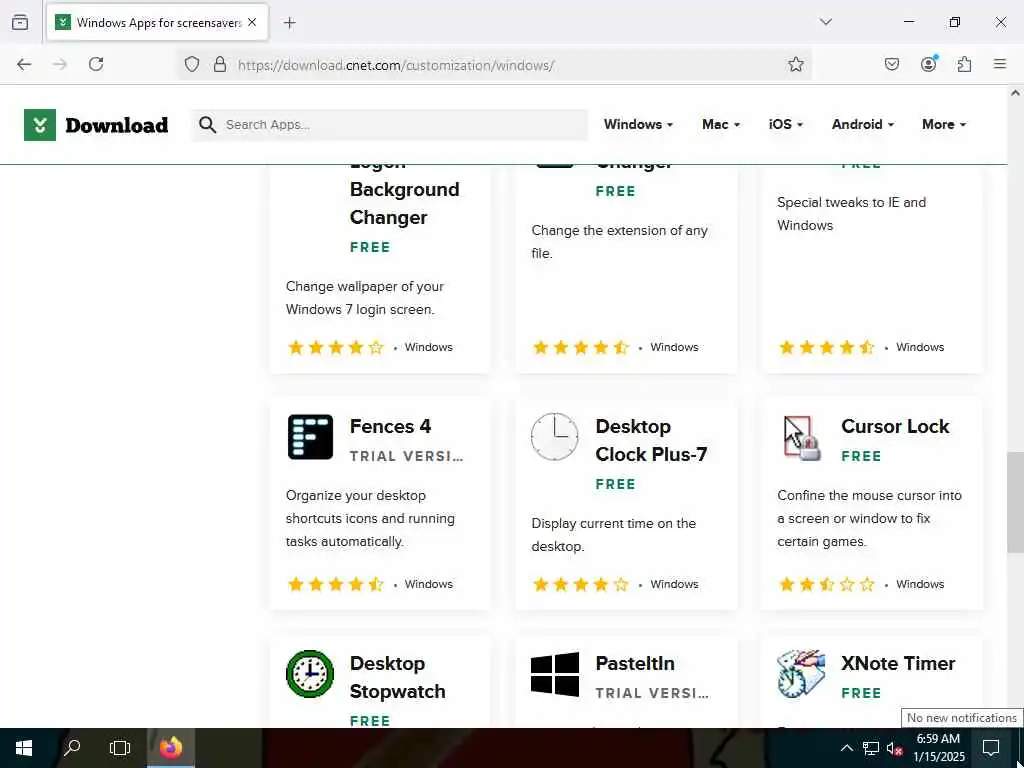The width and height of the screenshot is (1024, 768).
Task: Click "Confine the mouse cursor" description
Action: 869,519
